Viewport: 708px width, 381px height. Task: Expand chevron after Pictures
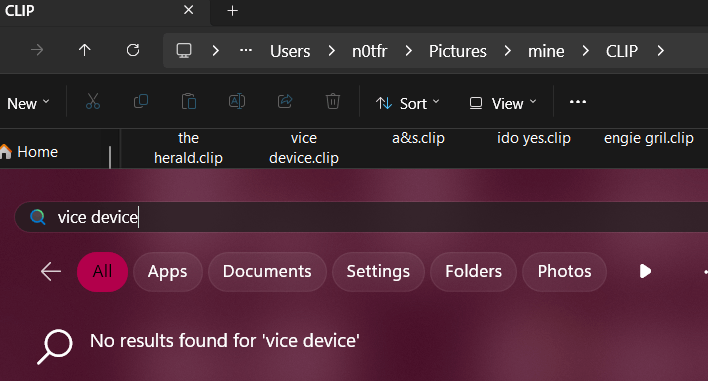click(508, 51)
